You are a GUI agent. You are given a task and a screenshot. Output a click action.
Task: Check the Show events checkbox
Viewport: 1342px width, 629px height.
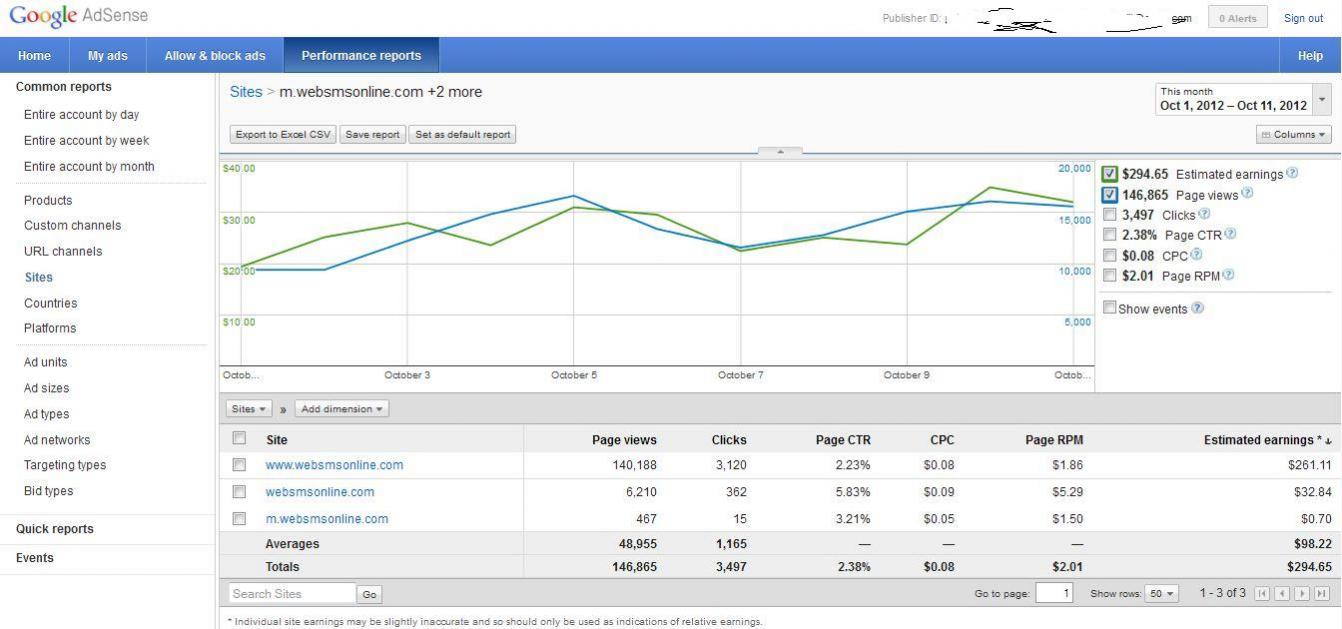coord(1109,308)
